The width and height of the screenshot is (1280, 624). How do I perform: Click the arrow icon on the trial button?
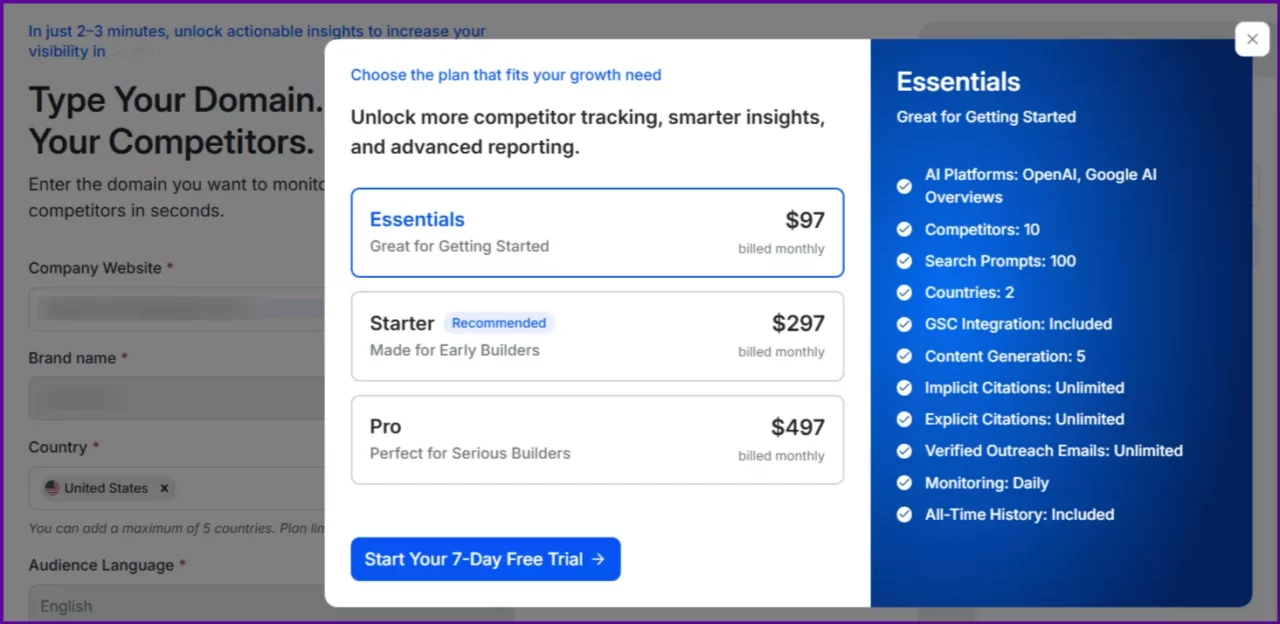[599, 559]
